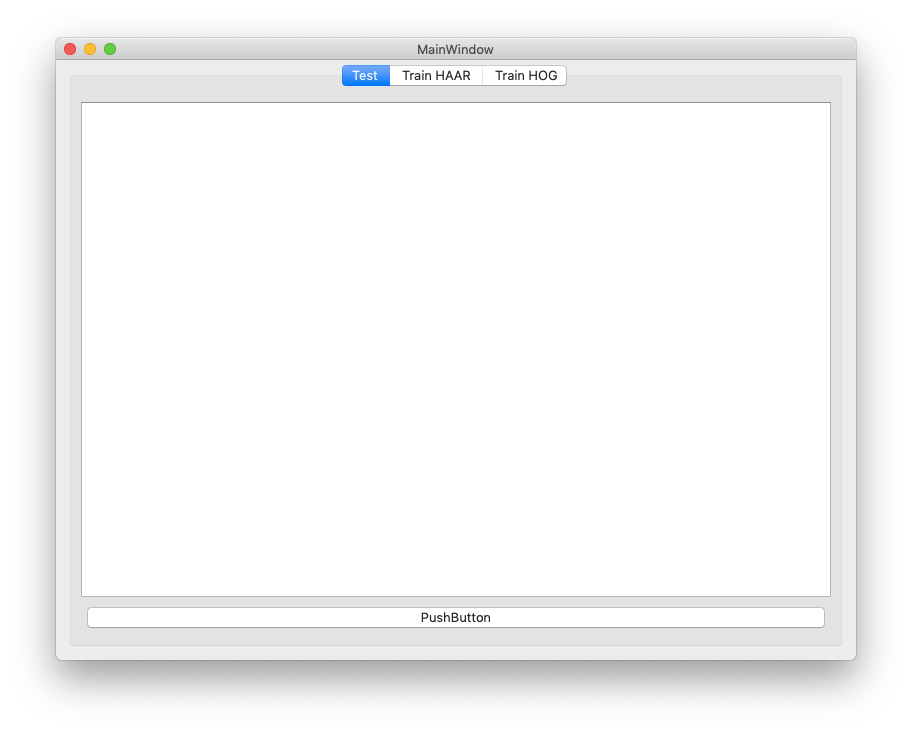Activate the wide PushButton below the canvas
This screenshot has height=734, width=912.
click(x=456, y=617)
